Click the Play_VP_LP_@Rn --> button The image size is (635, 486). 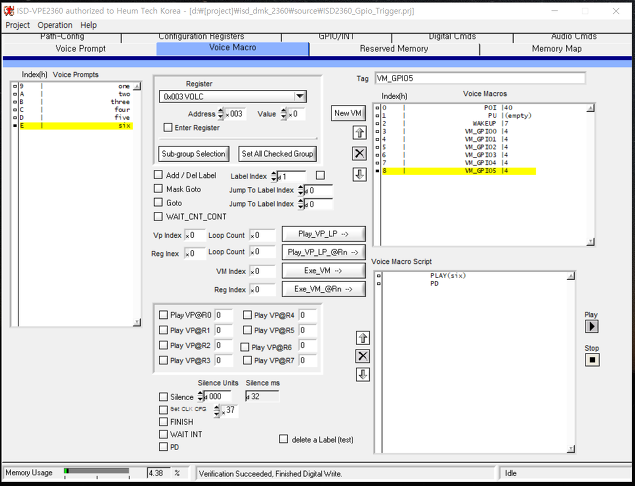coord(324,252)
